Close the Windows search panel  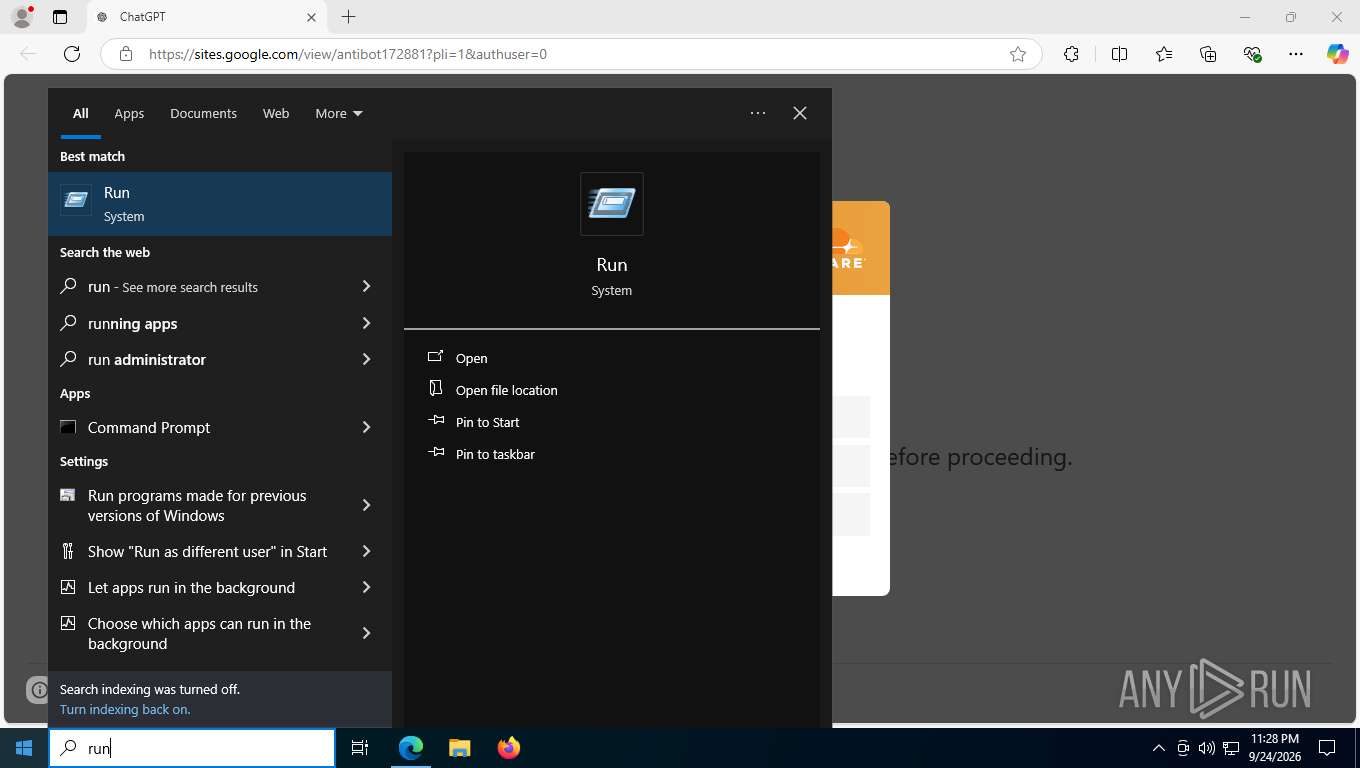coord(800,113)
